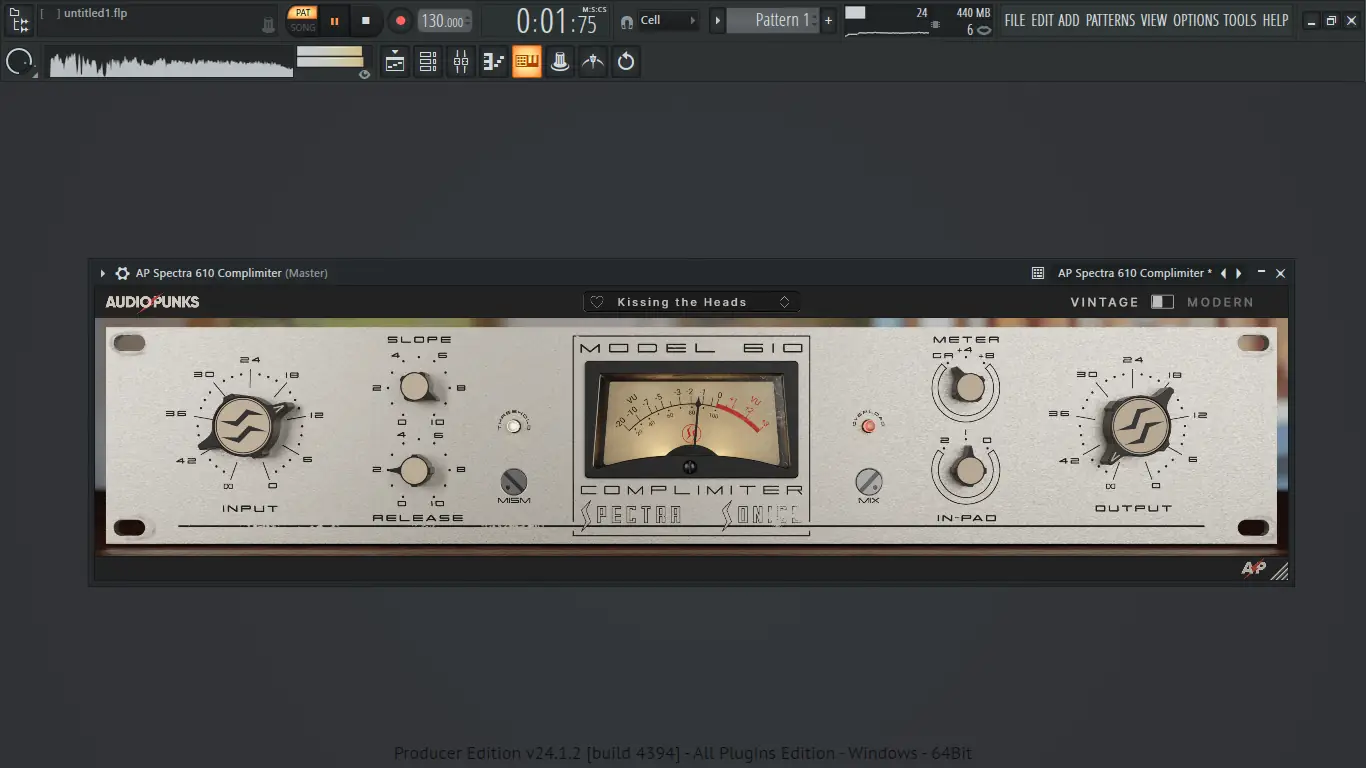The image size is (1366, 768).
Task: Open the Pattern 1 selector
Action: [773, 20]
